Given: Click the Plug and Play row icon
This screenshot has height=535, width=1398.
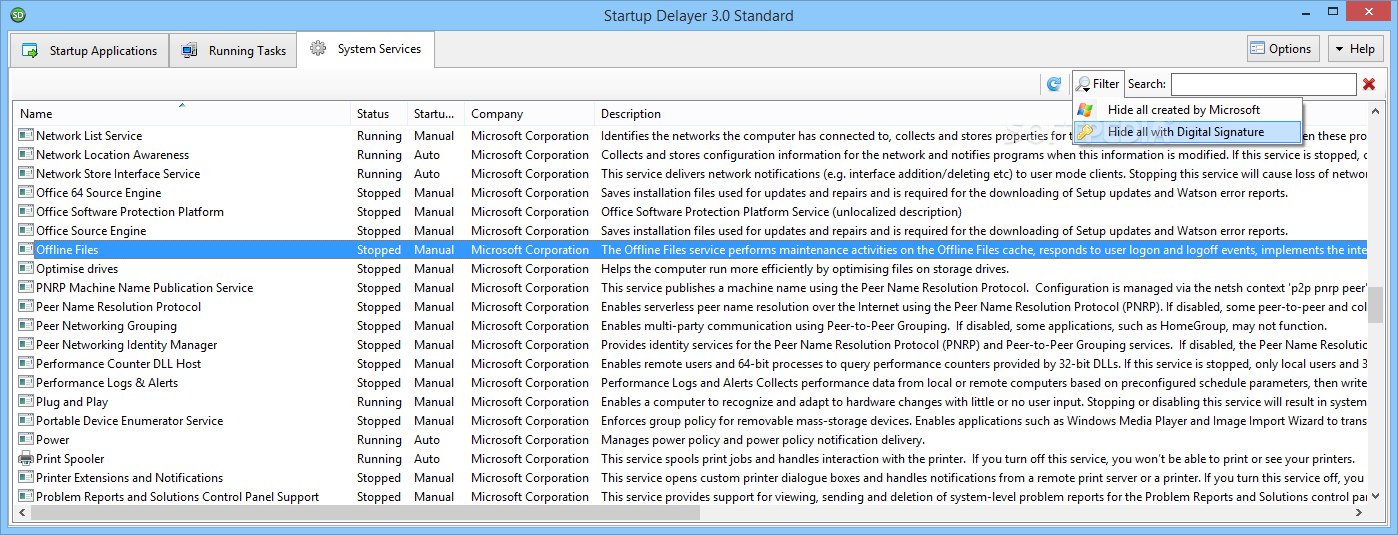Looking at the screenshot, I should coord(26,401).
